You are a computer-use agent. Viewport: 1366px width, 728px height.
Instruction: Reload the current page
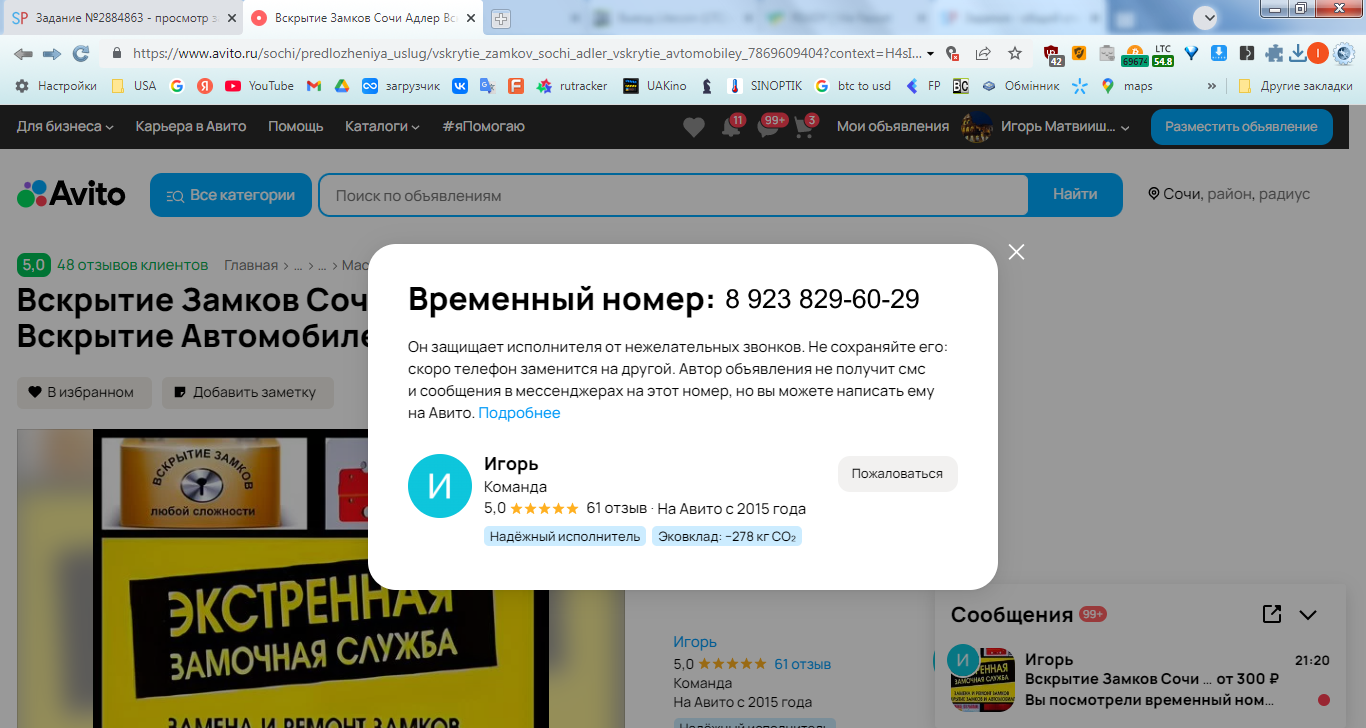point(81,53)
